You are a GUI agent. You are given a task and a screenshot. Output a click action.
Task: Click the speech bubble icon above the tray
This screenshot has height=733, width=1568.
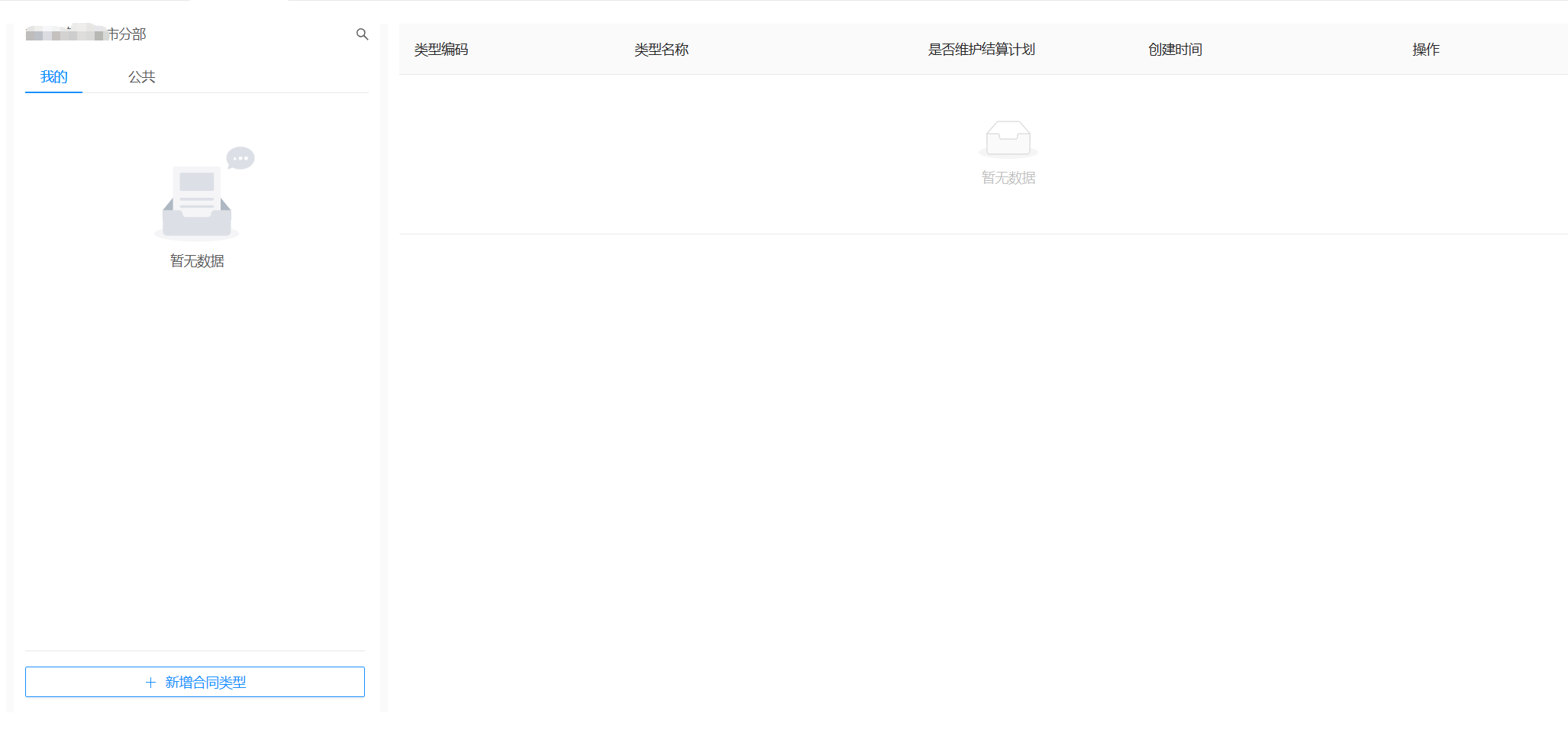click(240, 158)
